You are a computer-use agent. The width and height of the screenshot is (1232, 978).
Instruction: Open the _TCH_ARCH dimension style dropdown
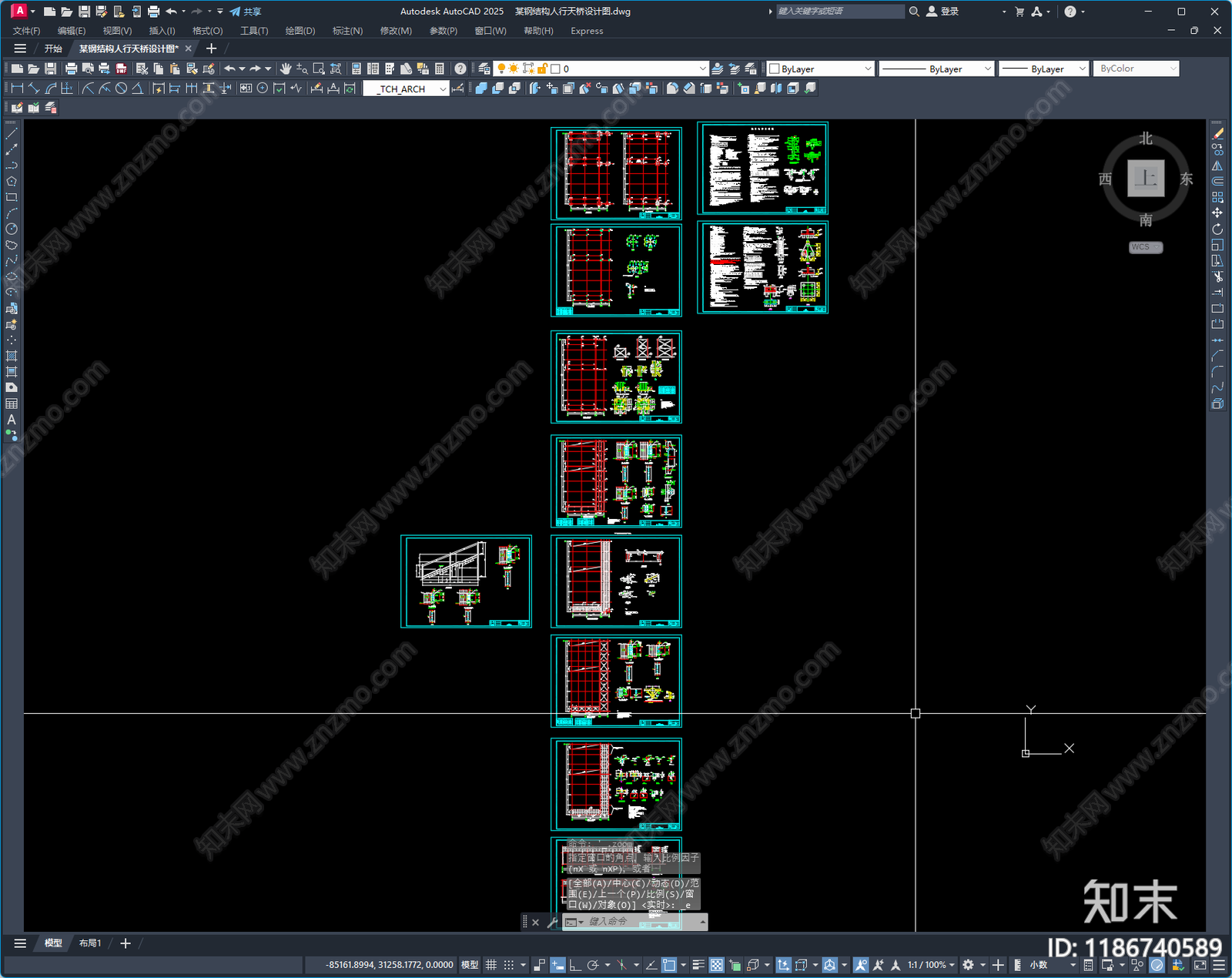pos(406,89)
